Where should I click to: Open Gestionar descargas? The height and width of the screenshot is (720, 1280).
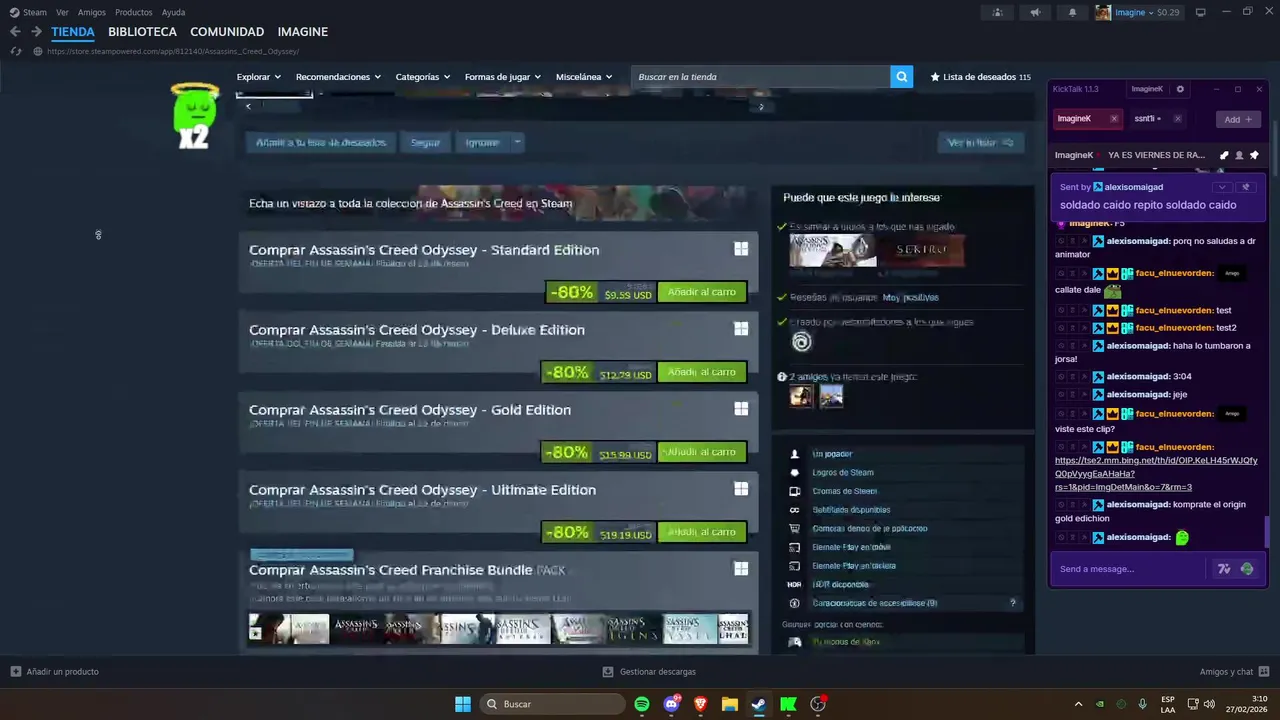[650, 672]
